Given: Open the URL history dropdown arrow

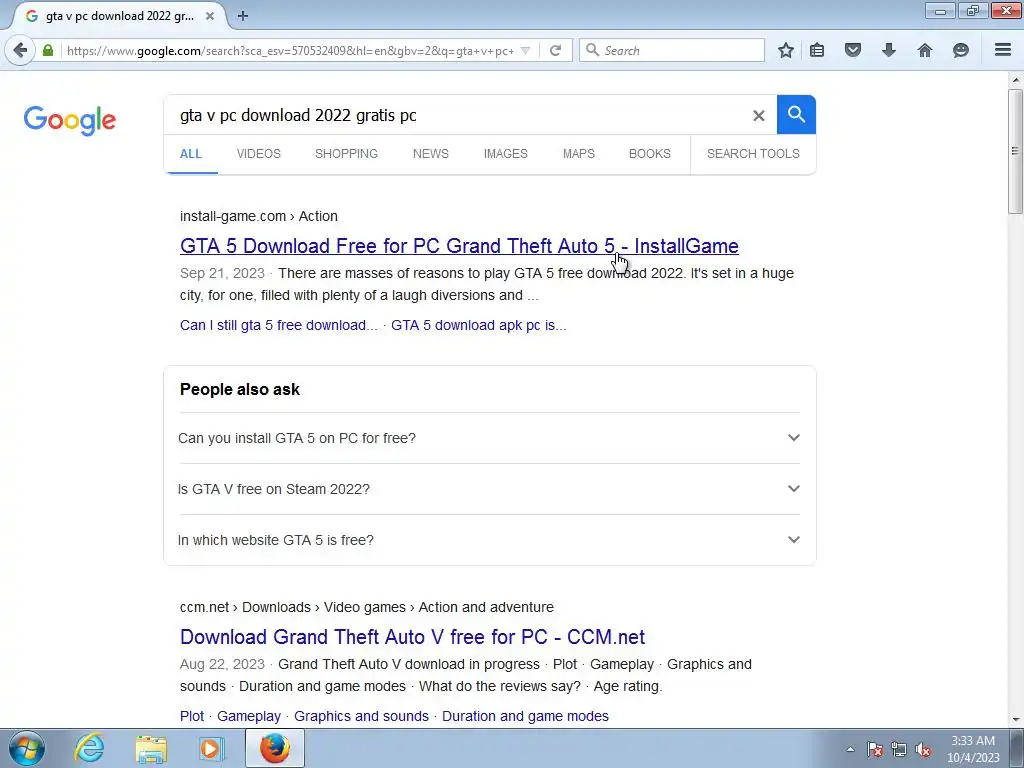Looking at the screenshot, I should (x=525, y=50).
